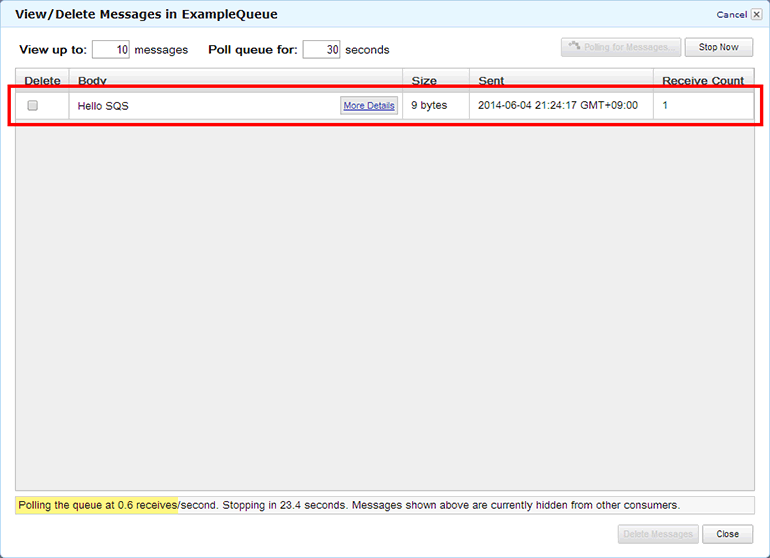Open More Details for the Hello SQS message
This screenshot has height=558, width=770.
point(369,105)
